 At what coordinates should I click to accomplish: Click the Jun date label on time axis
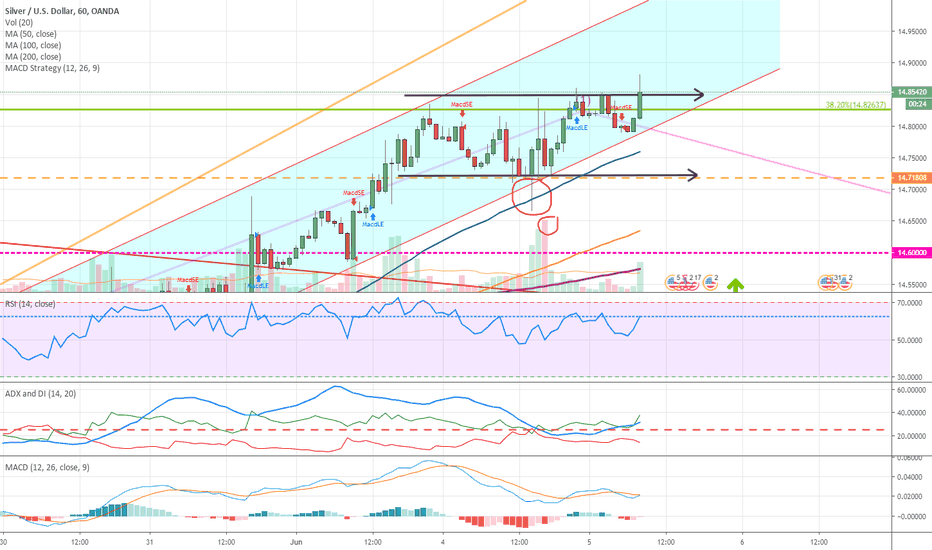[297, 542]
